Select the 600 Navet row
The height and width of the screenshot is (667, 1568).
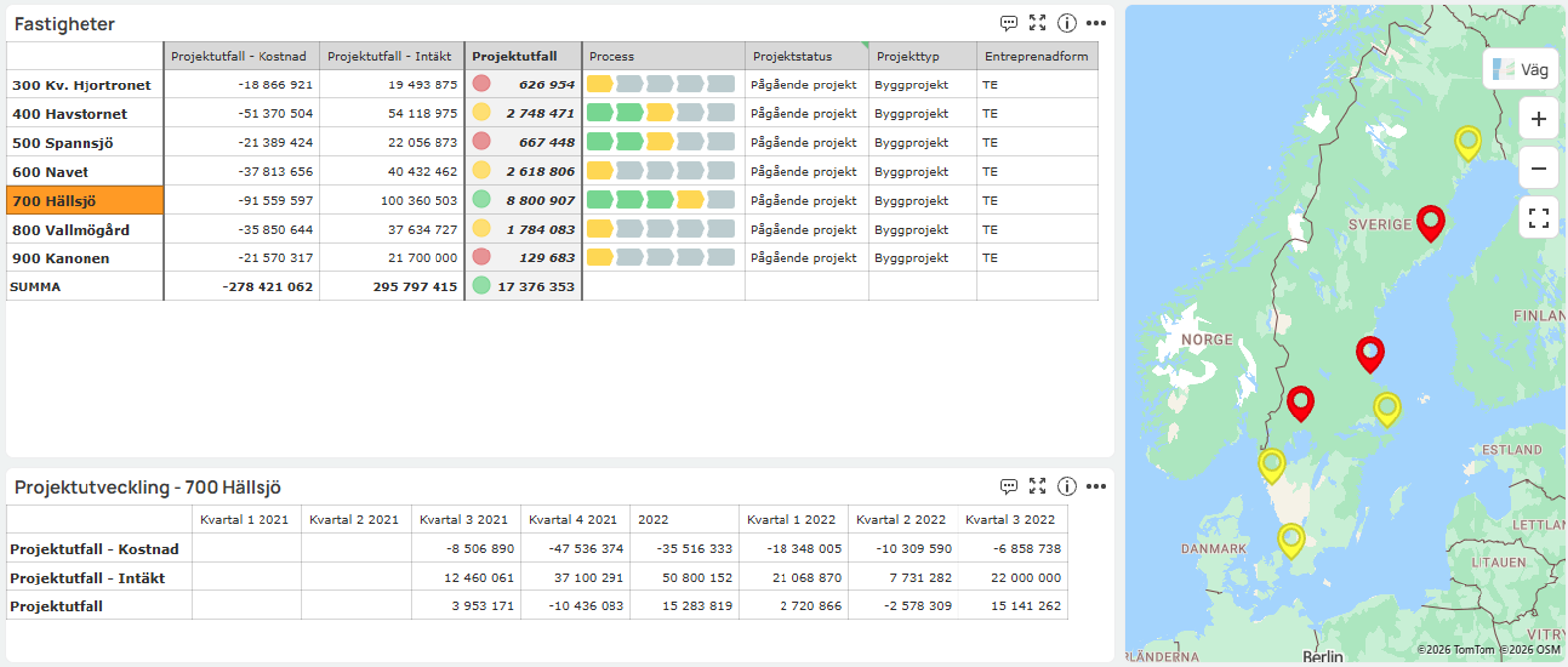pyautogui.click(x=85, y=172)
